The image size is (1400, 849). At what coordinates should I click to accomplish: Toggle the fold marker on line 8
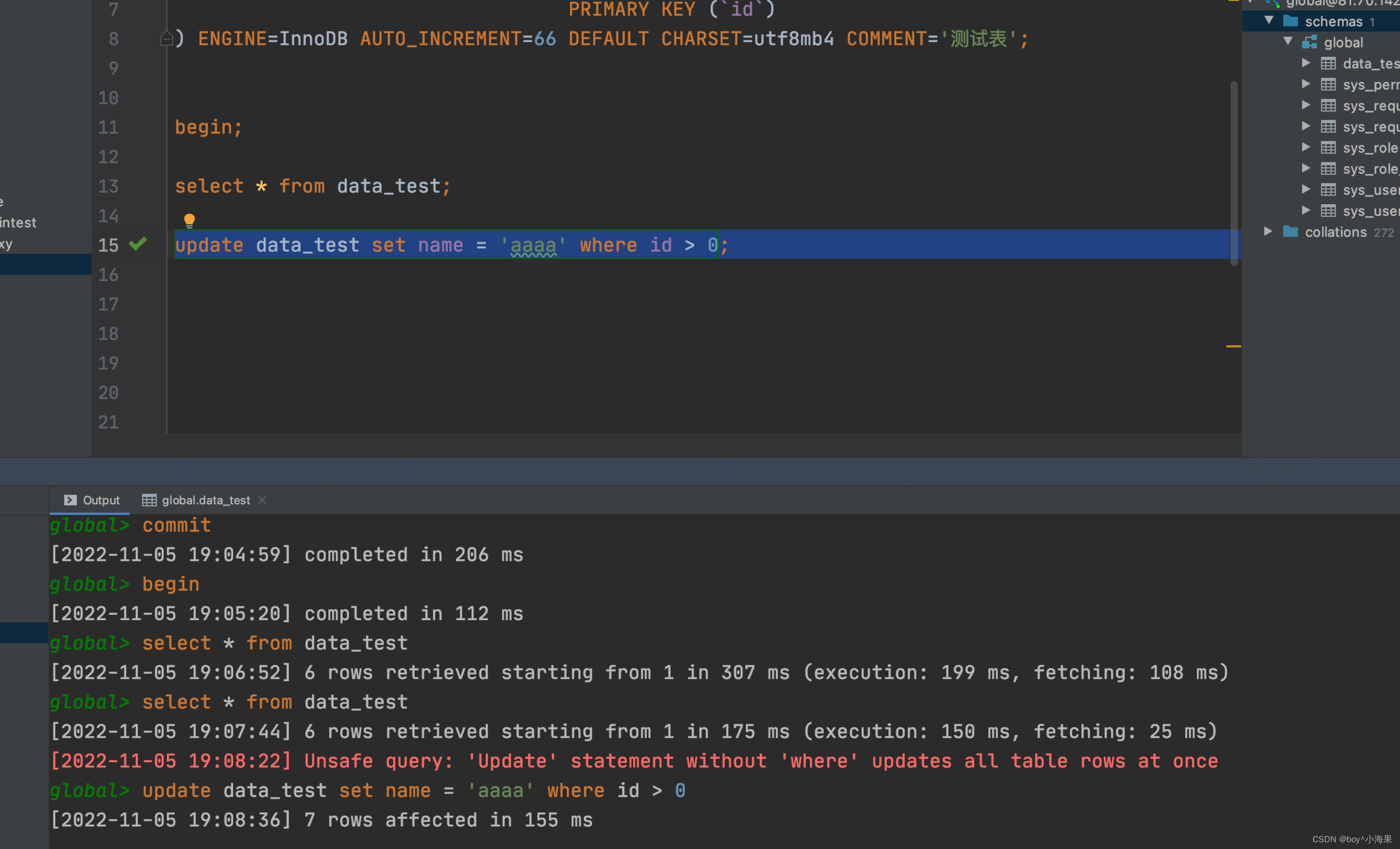[166, 39]
